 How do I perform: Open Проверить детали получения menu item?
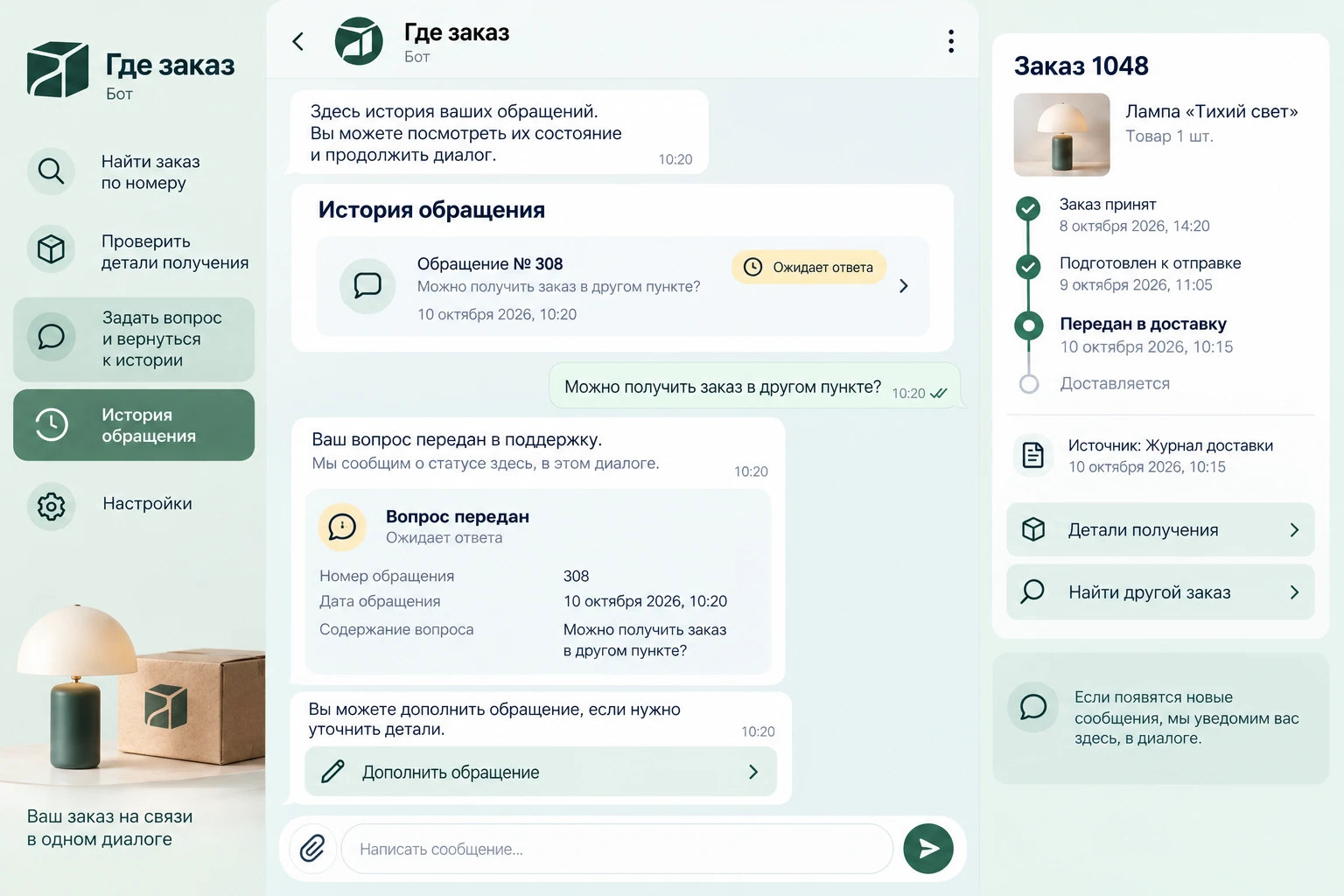click(134, 251)
